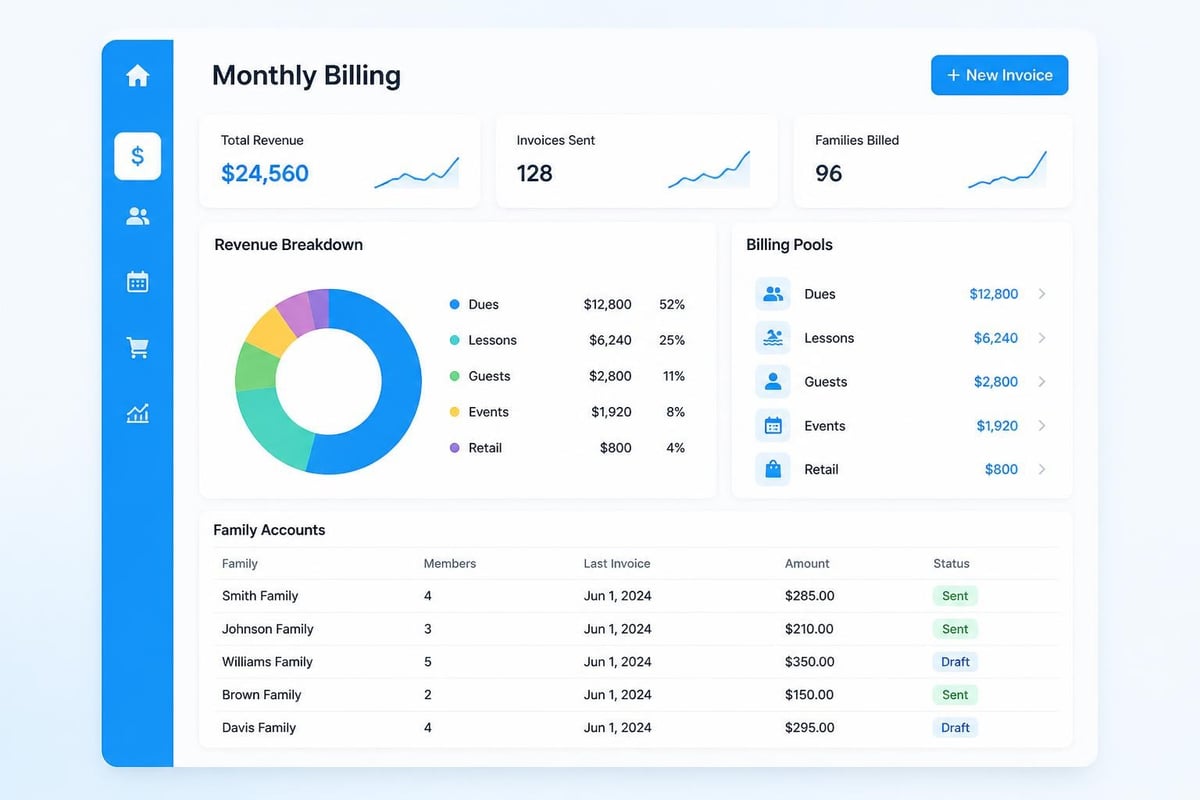The width and height of the screenshot is (1200, 800).
Task: Click the 96 families billed value
Action: point(828,173)
